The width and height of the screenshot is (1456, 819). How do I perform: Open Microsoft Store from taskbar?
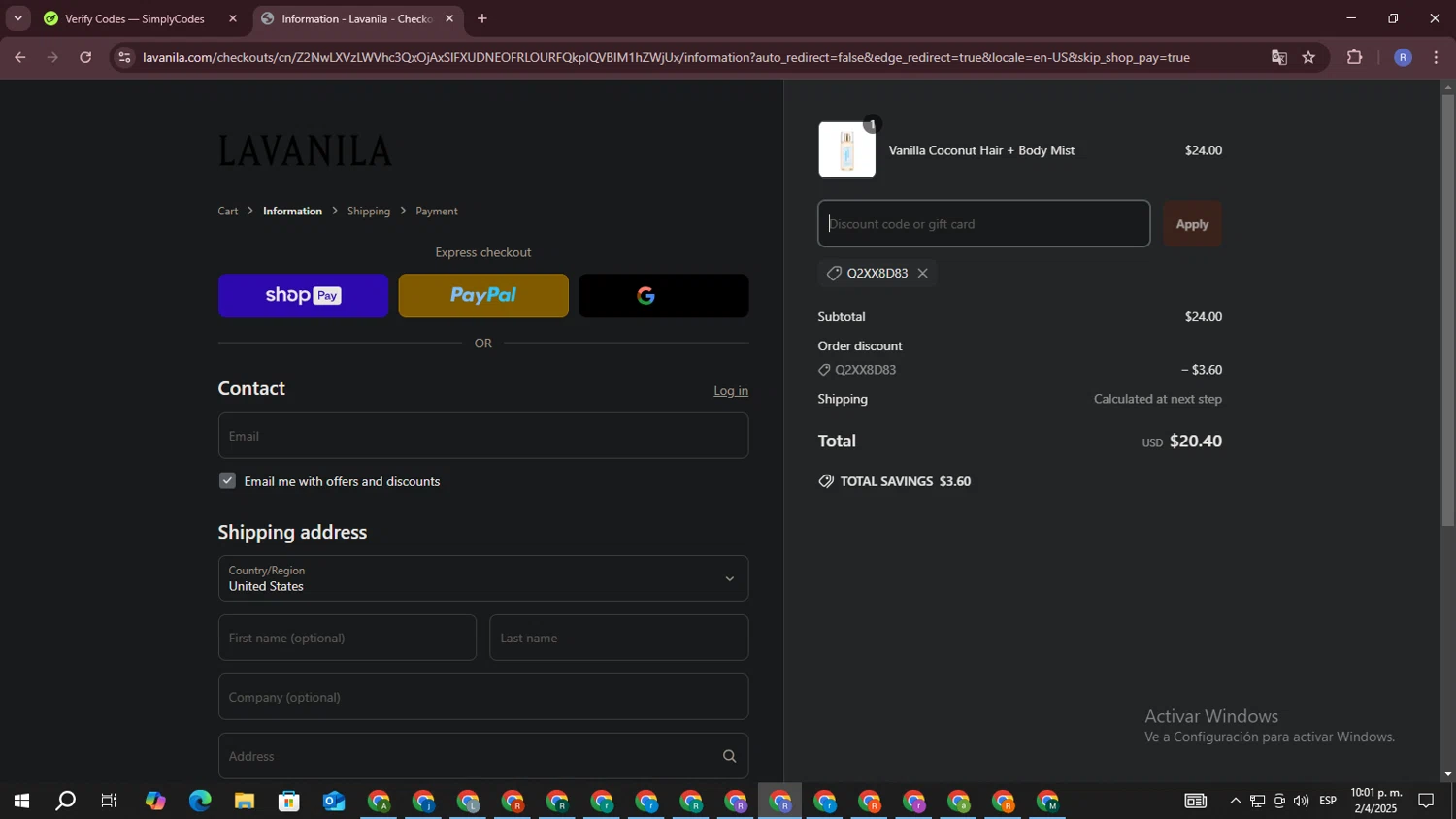pyautogui.click(x=289, y=801)
